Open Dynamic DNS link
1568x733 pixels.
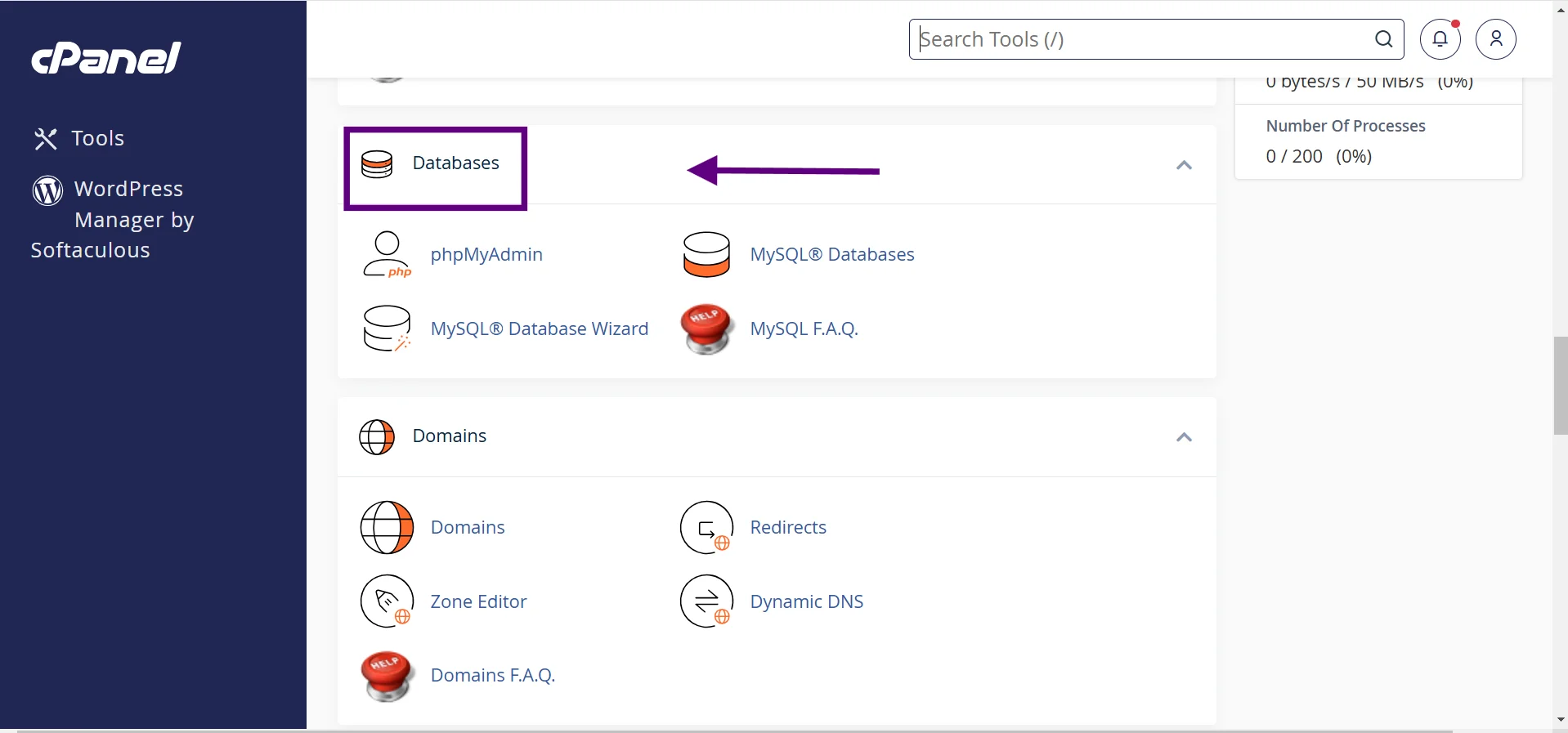point(807,601)
